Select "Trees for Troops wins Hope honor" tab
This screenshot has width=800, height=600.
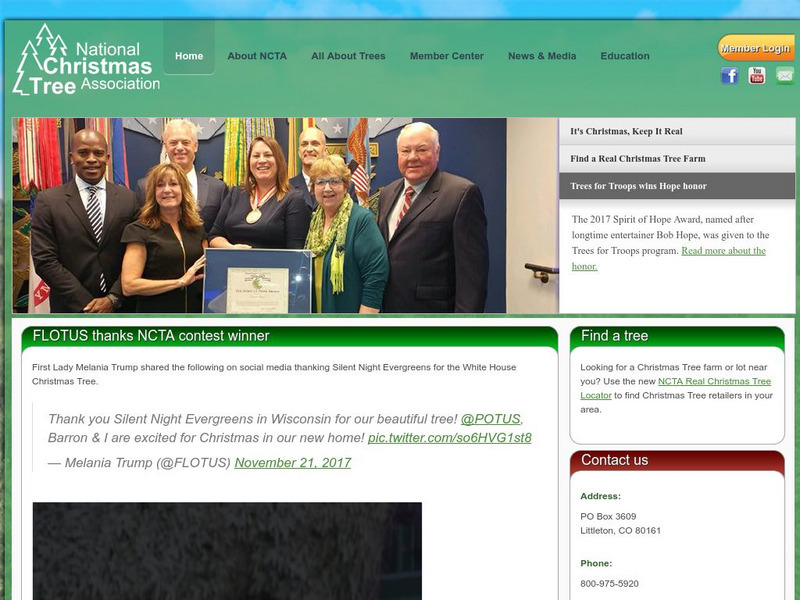click(677, 186)
